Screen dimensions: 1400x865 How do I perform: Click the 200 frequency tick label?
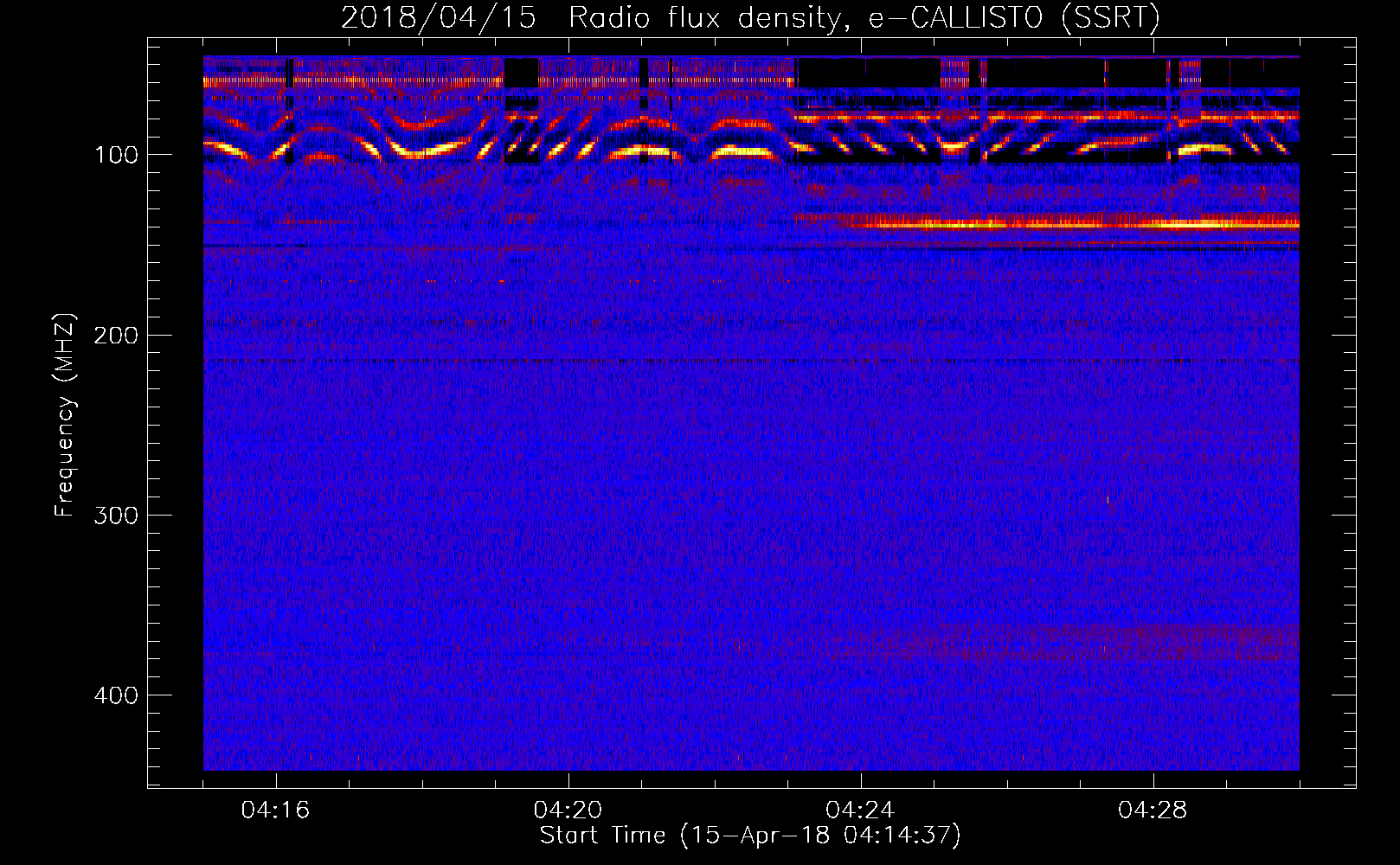click(116, 335)
